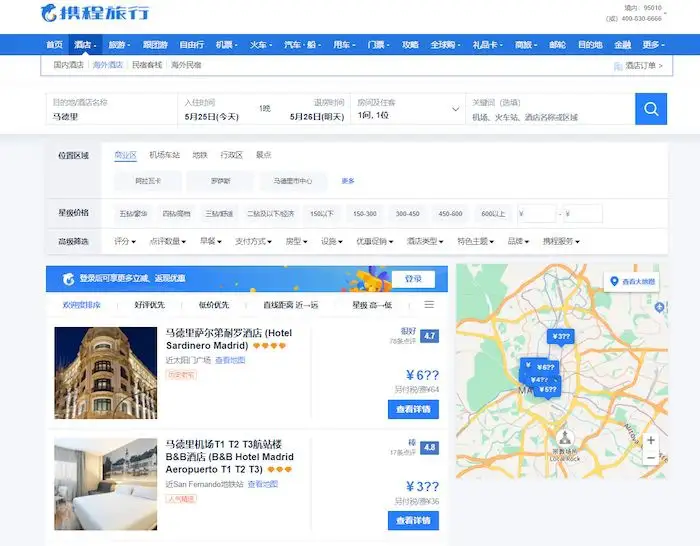This screenshot has width=700, height=546.
Task: Select the 景点 location tab
Action: point(263,155)
